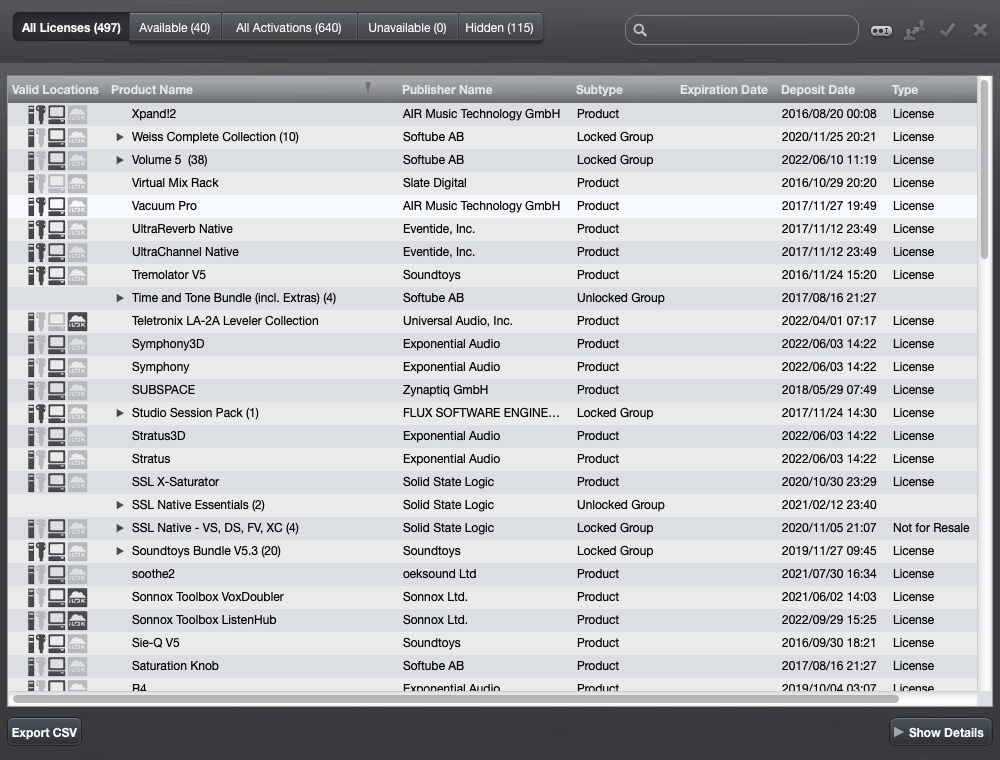Click the computer icon on SSL X-Saturator row
1000x760 pixels.
coord(57,482)
